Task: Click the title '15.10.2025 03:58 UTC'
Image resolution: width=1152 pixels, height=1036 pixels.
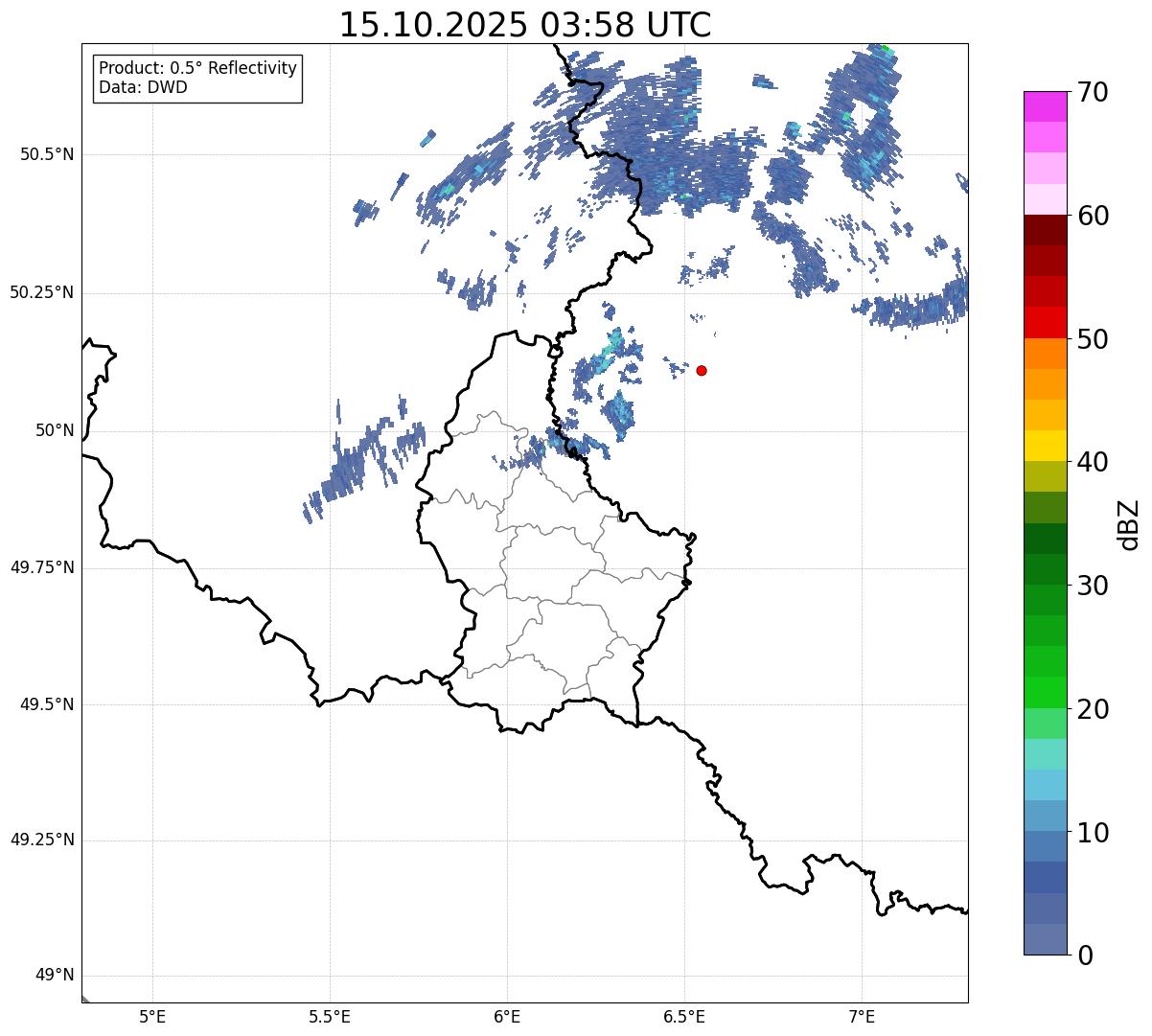Action: click(525, 25)
